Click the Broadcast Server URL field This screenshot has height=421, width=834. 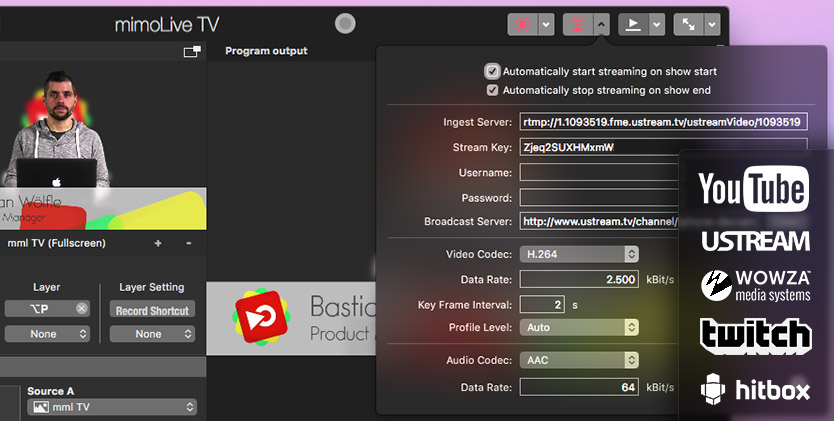(599, 221)
